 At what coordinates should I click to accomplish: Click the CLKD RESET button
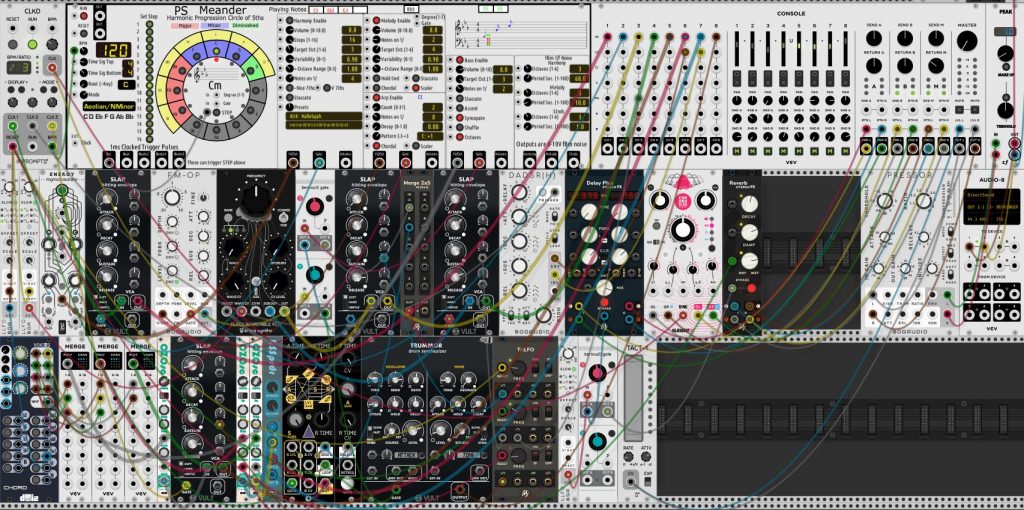coord(12,44)
